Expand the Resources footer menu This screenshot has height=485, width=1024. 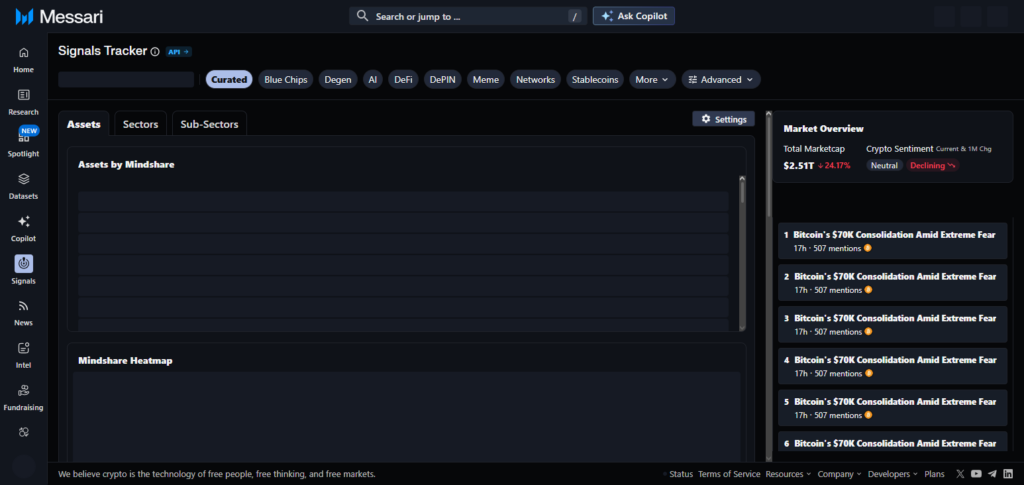click(787, 474)
